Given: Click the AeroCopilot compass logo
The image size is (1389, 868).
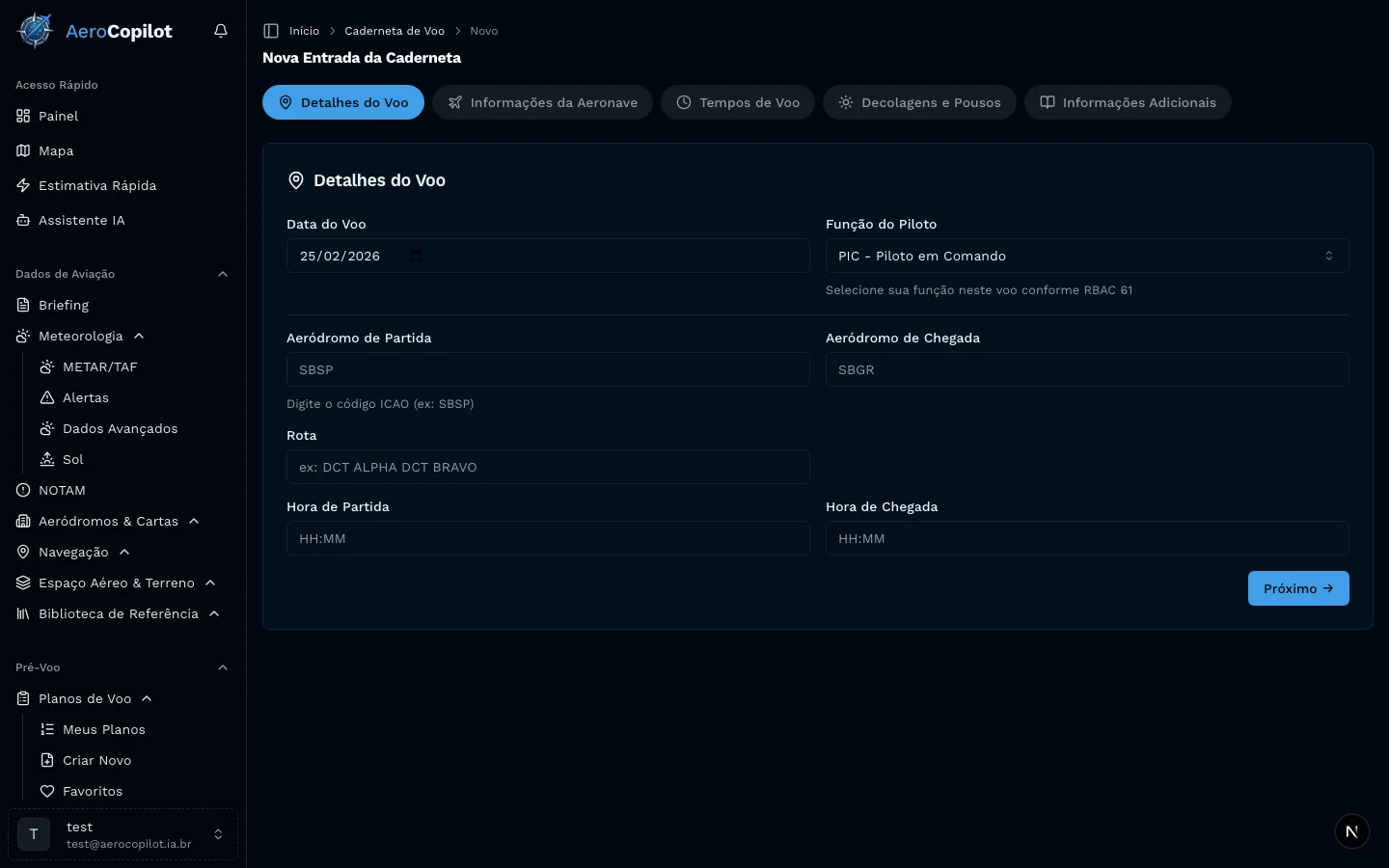Looking at the screenshot, I should [x=36, y=31].
